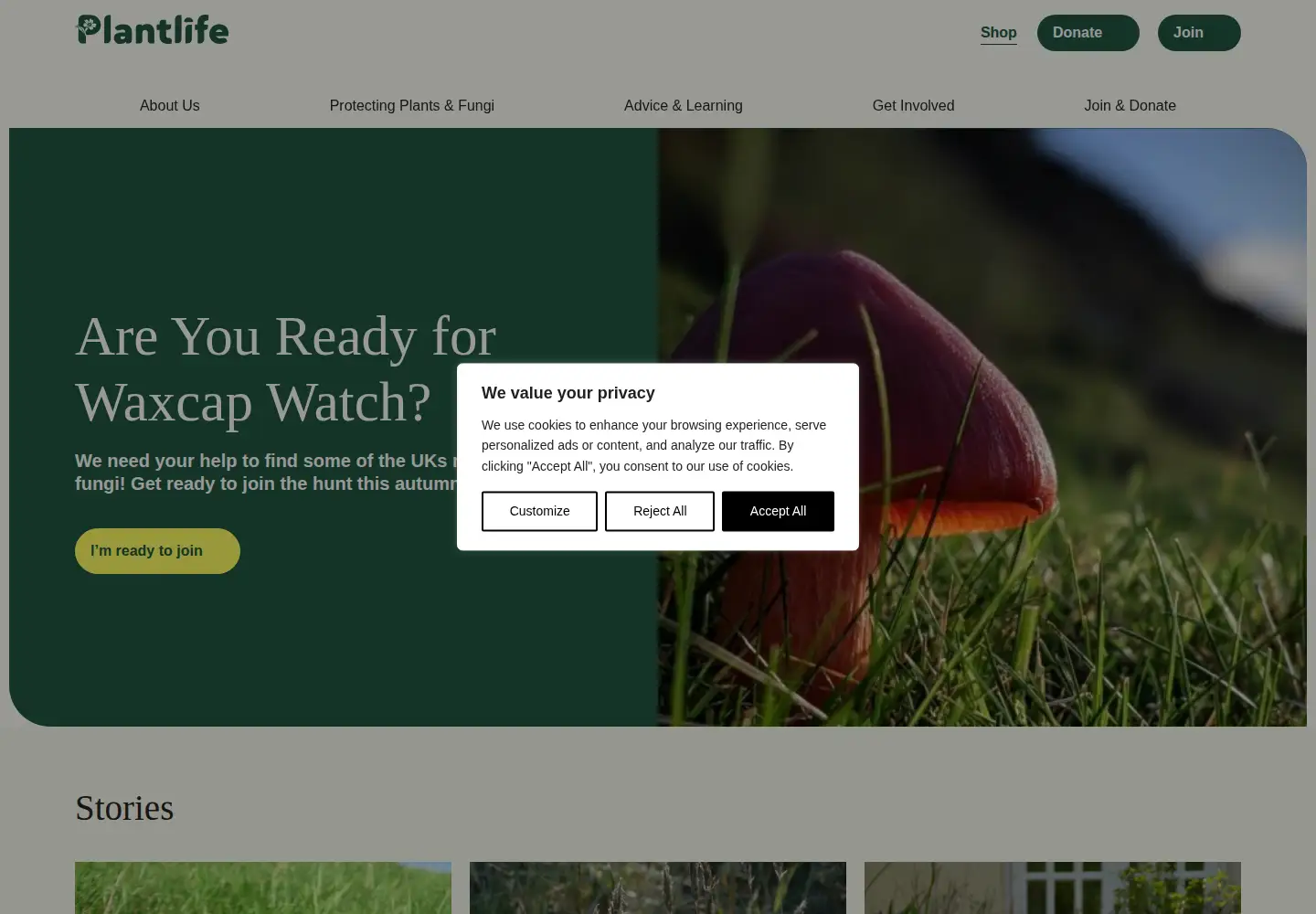Reject All cookies
This screenshot has width=1316, height=914.
point(660,511)
